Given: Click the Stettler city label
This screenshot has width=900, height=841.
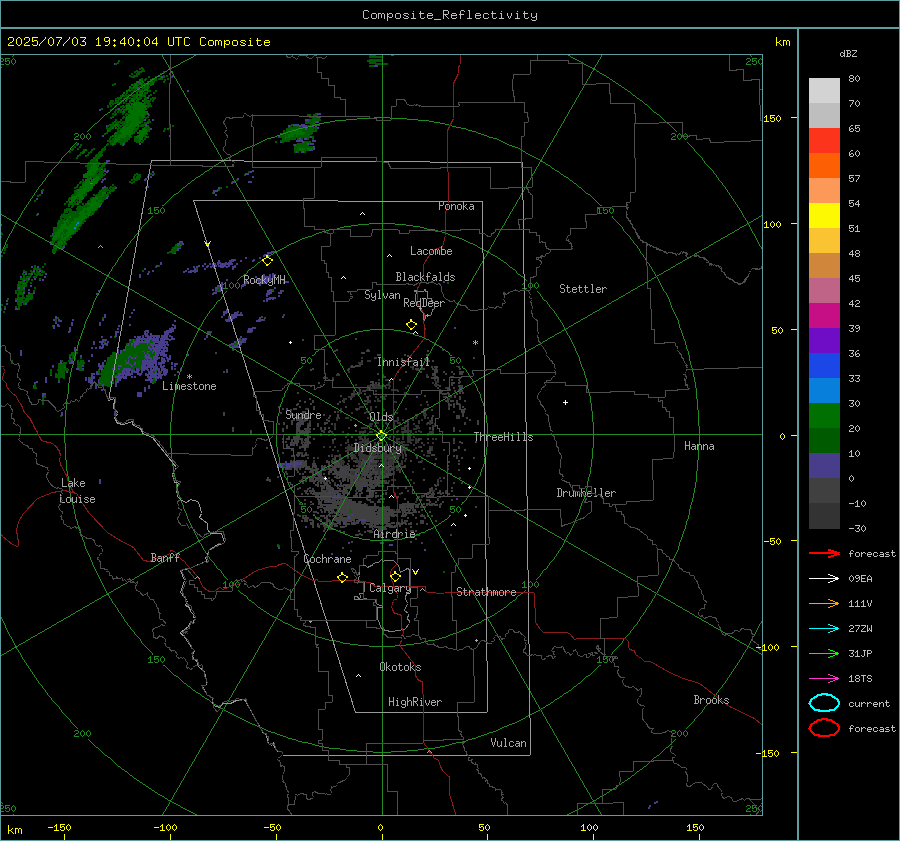Looking at the screenshot, I should pos(583,289).
